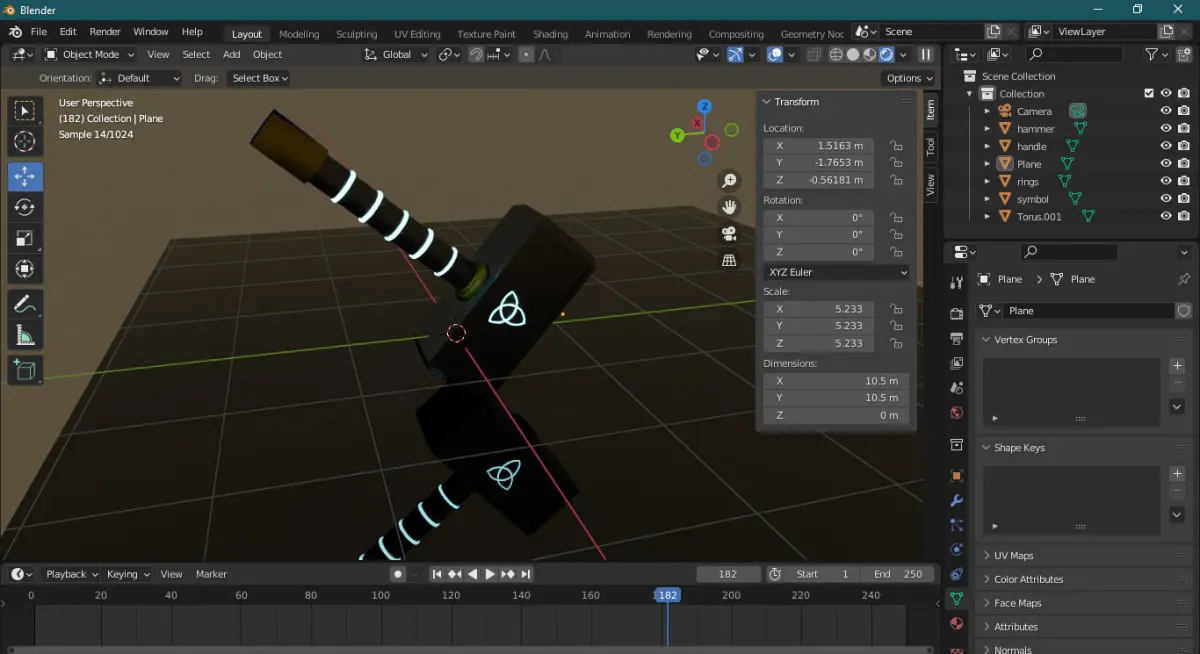This screenshot has width=1200, height=654.
Task: Play the animation forward
Action: click(490, 574)
